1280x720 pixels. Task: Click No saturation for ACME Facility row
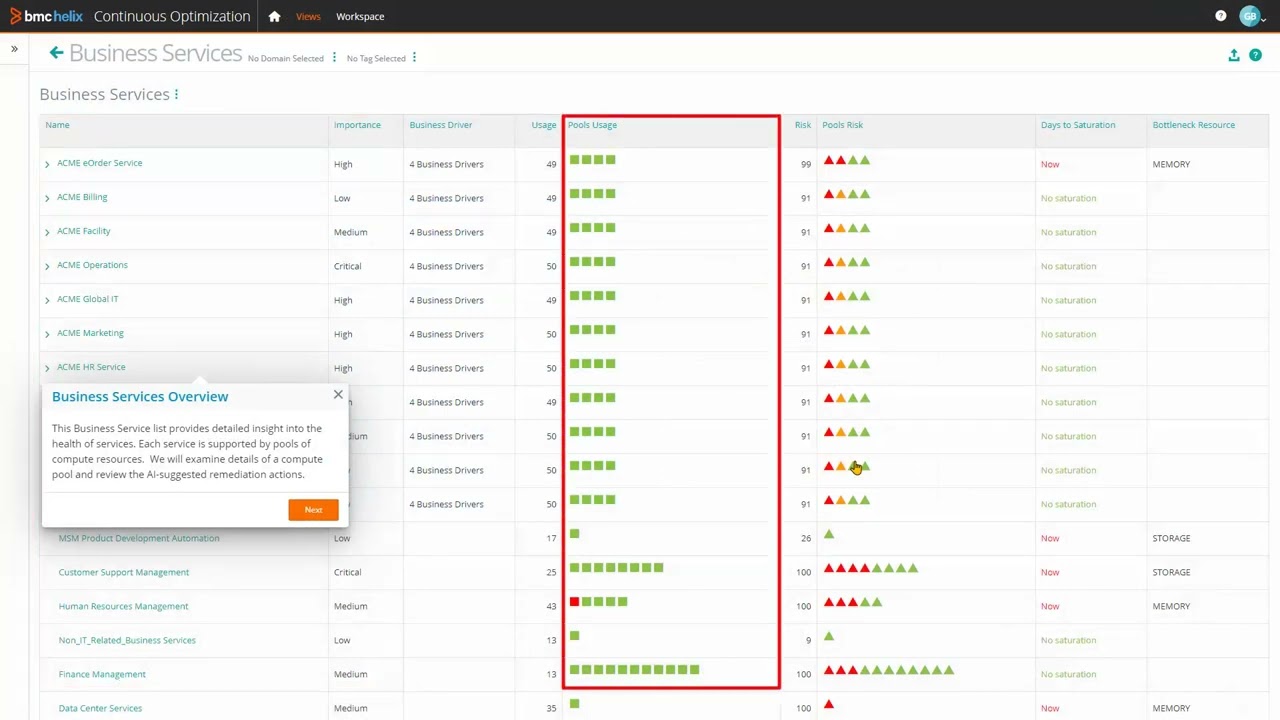(x=1068, y=232)
